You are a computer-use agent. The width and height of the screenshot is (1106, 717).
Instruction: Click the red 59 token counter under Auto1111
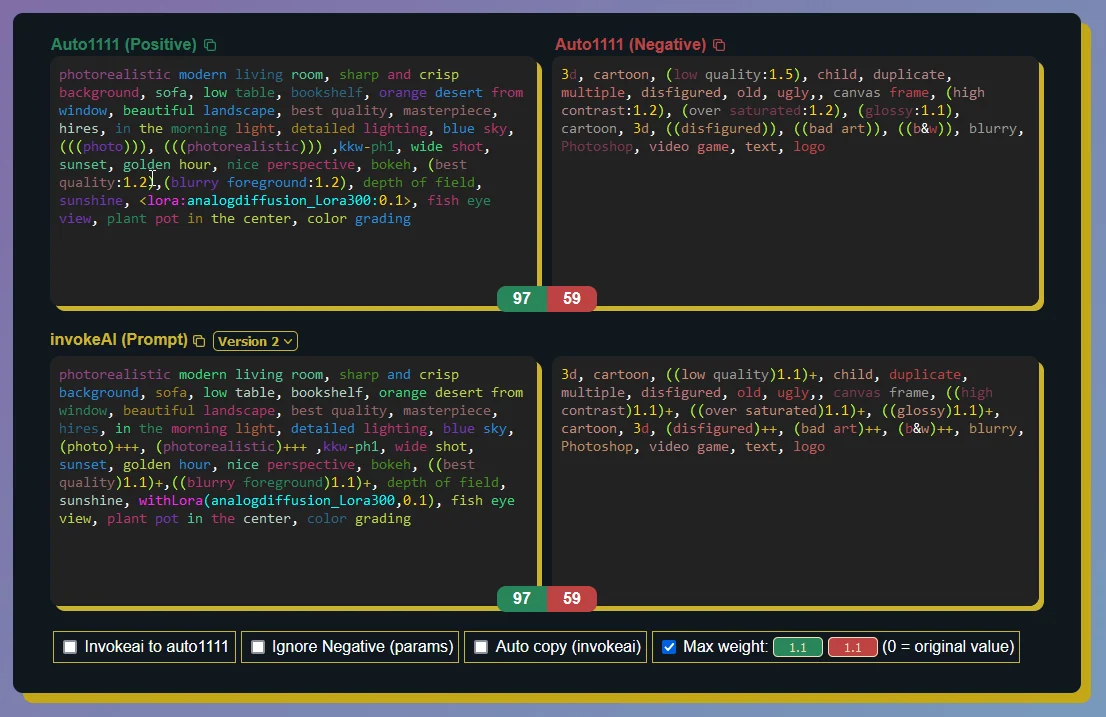click(572, 299)
